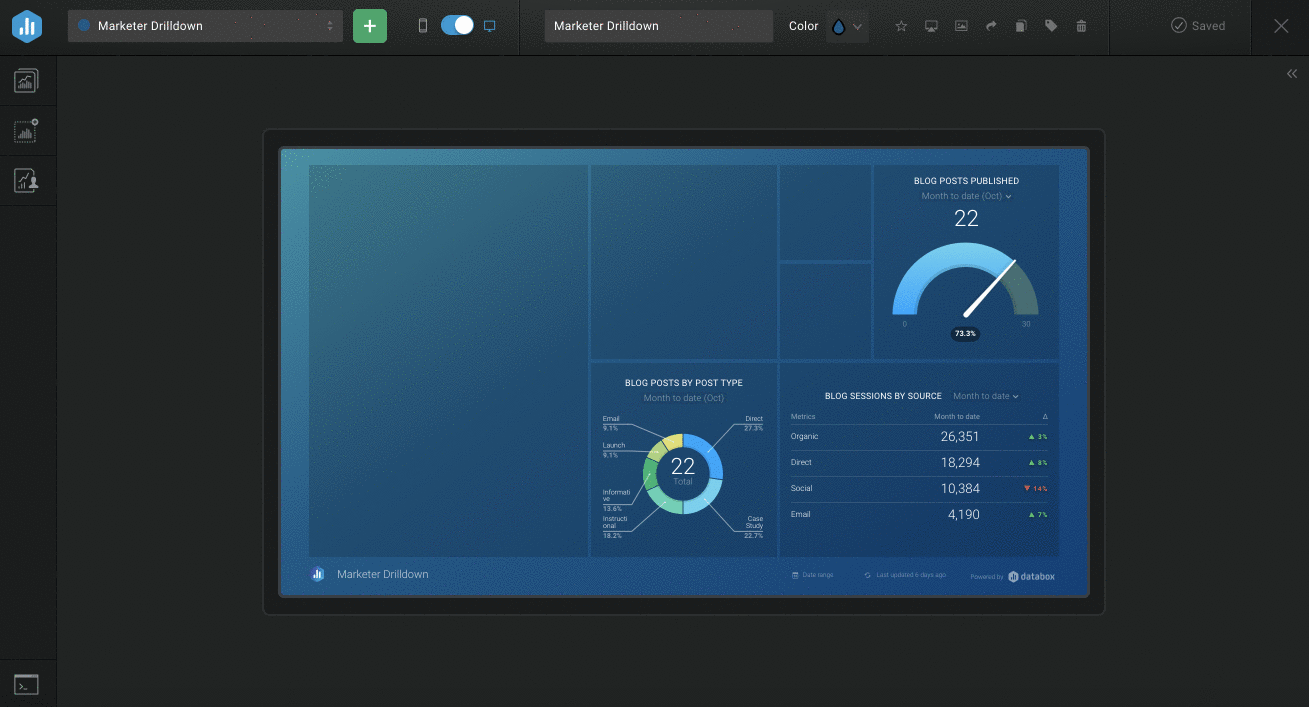The height and width of the screenshot is (707, 1309).
Task: Click the trash icon to delete databoard
Action: tap(1081, 26)
